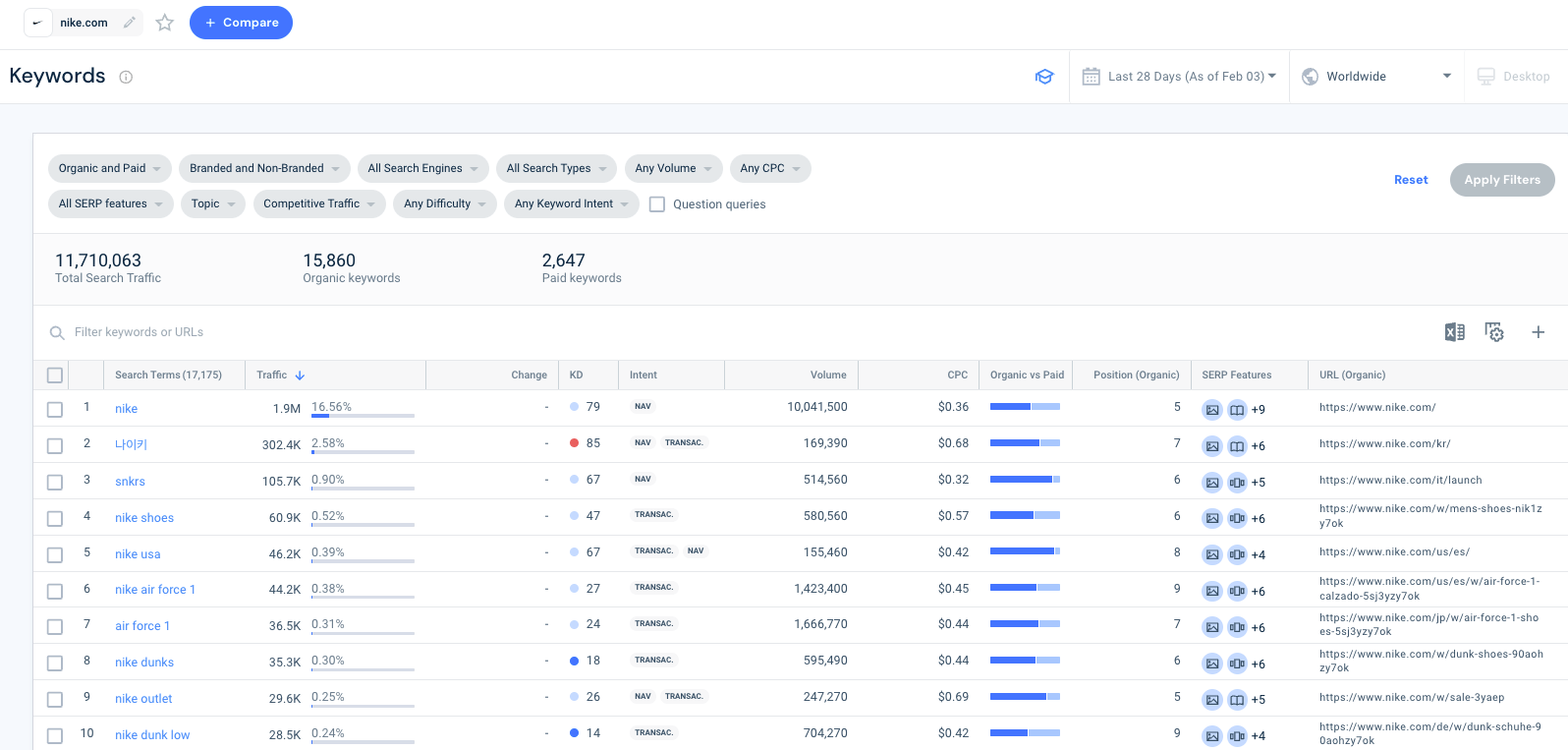Click the Organic vs Paid bar for nike

(x=1025, y=407)
